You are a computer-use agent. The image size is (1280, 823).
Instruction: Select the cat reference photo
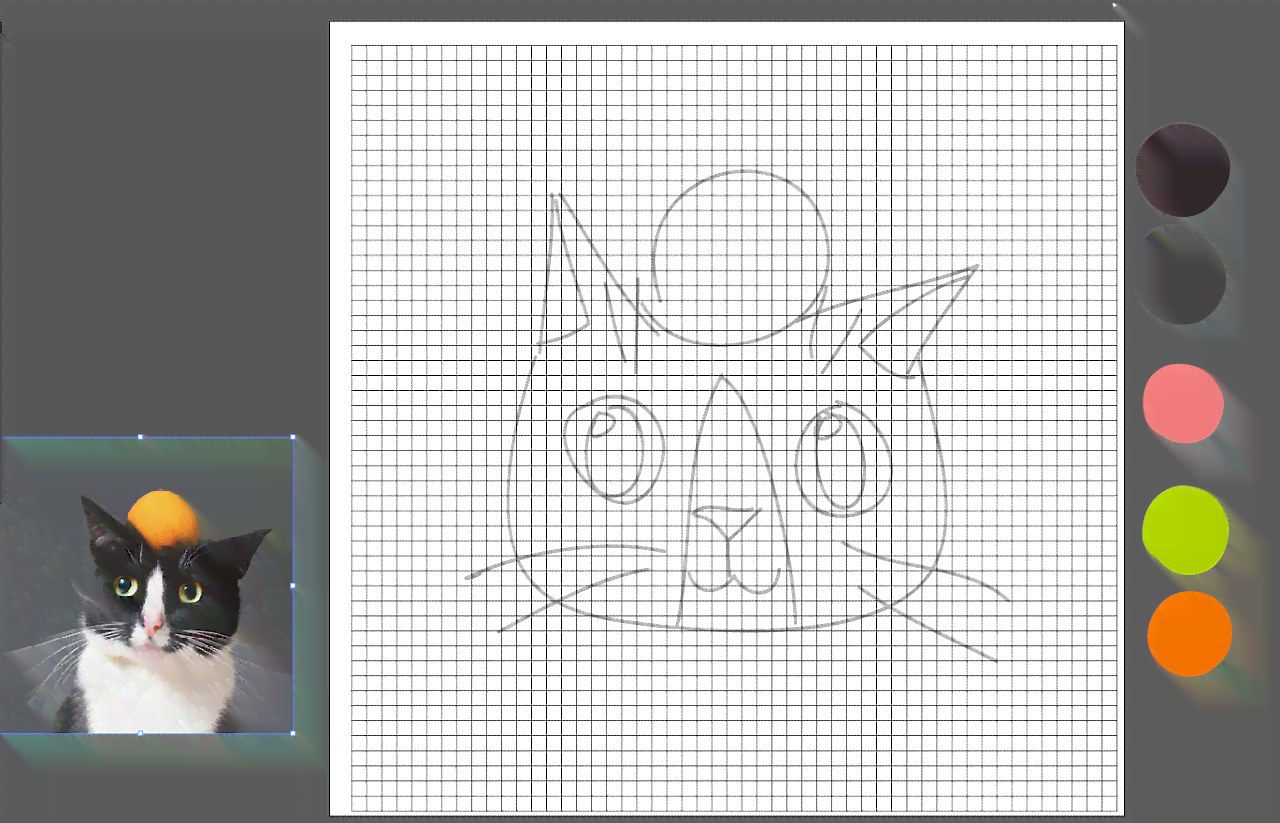146,585
